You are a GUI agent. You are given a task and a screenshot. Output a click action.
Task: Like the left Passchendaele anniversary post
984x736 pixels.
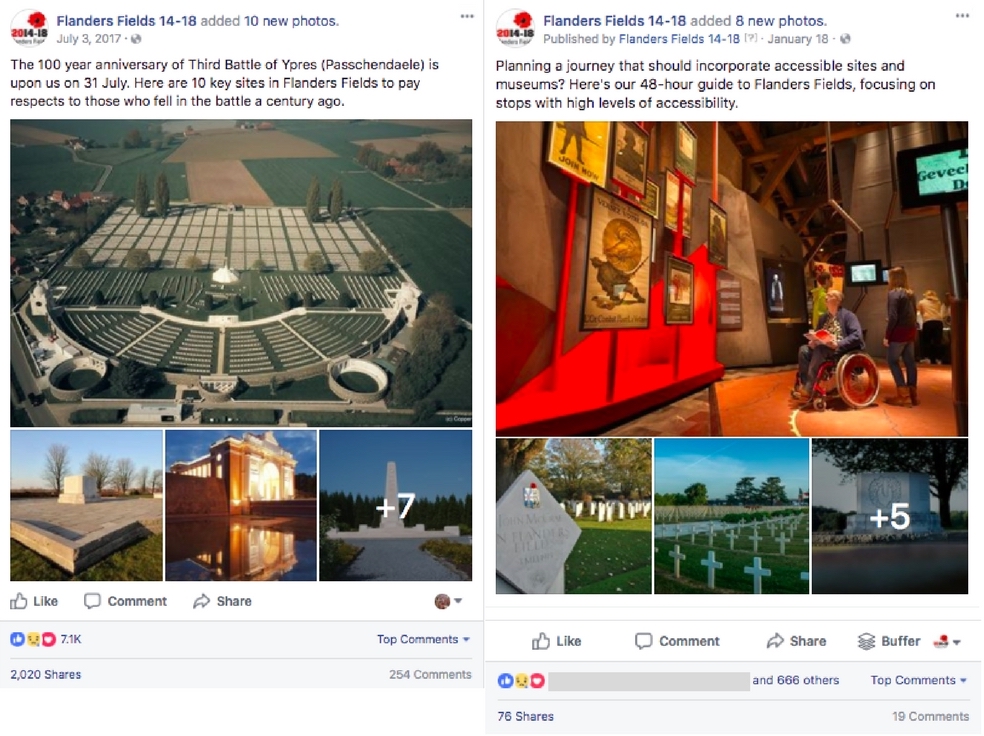tap(34, 601)
